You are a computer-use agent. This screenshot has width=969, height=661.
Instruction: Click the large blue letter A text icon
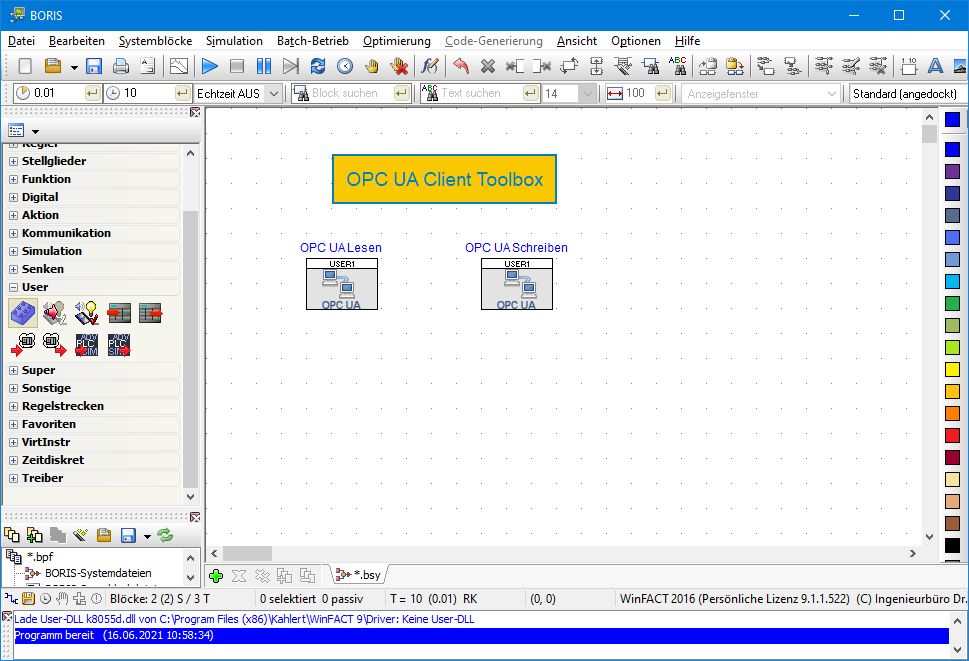click(x=935, y=65)
